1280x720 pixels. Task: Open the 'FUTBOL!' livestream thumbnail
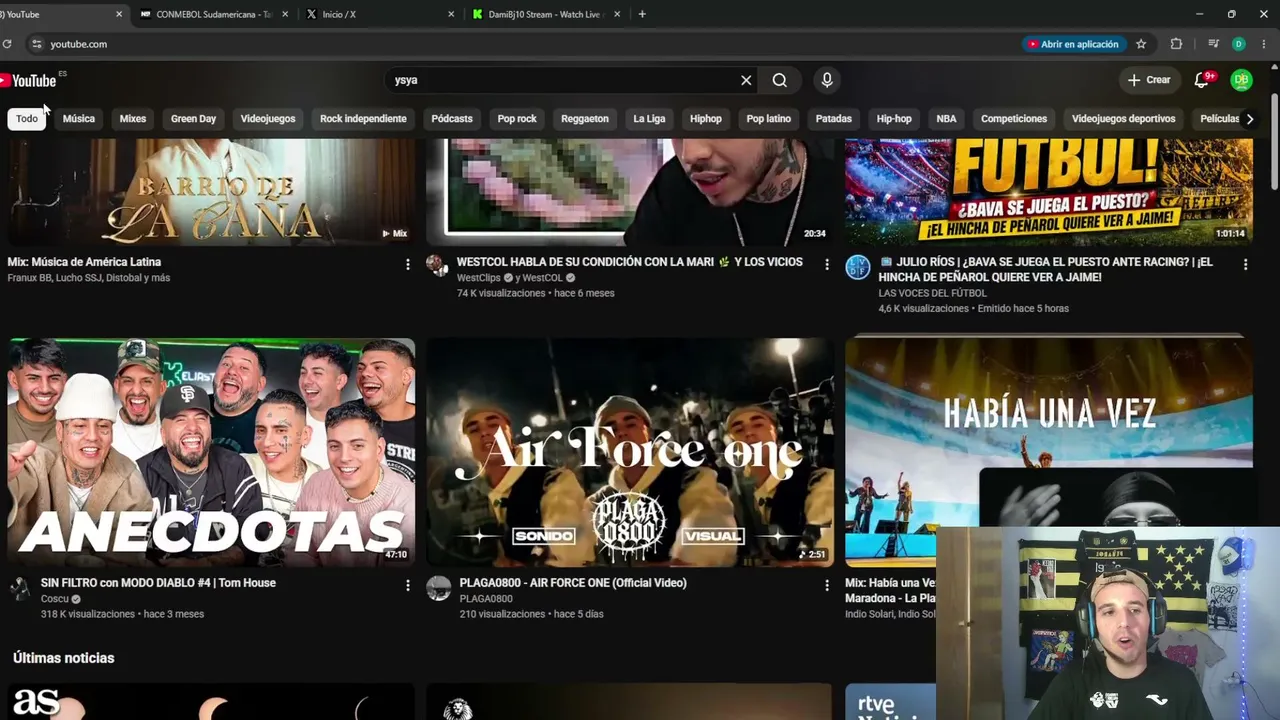tap(1049, 192)
